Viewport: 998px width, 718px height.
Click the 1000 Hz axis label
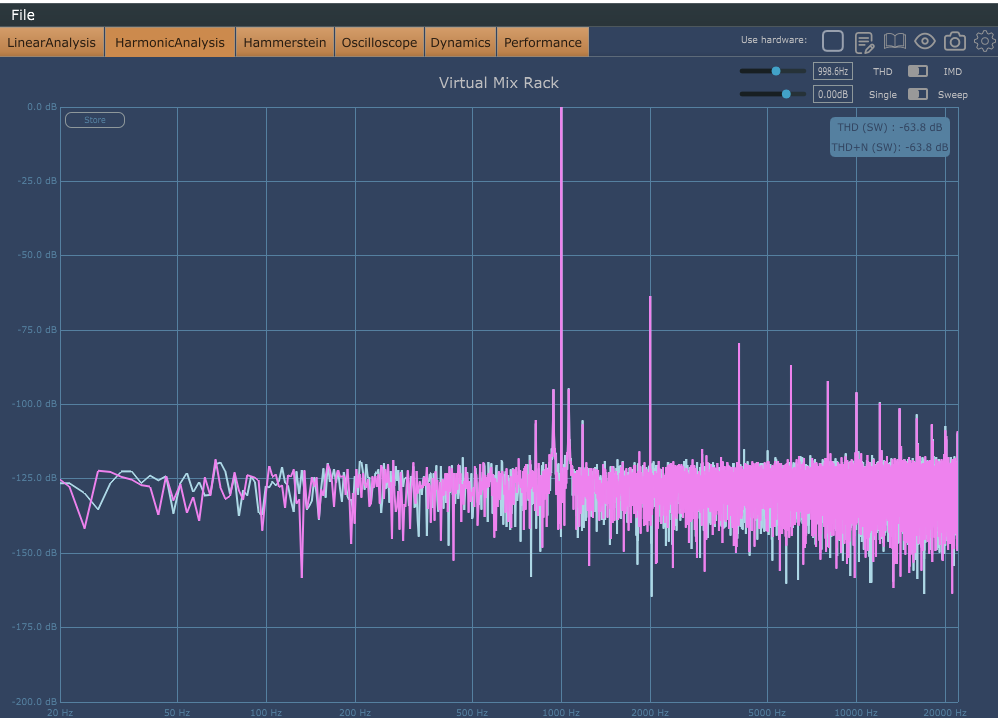[x=561, y=712]
